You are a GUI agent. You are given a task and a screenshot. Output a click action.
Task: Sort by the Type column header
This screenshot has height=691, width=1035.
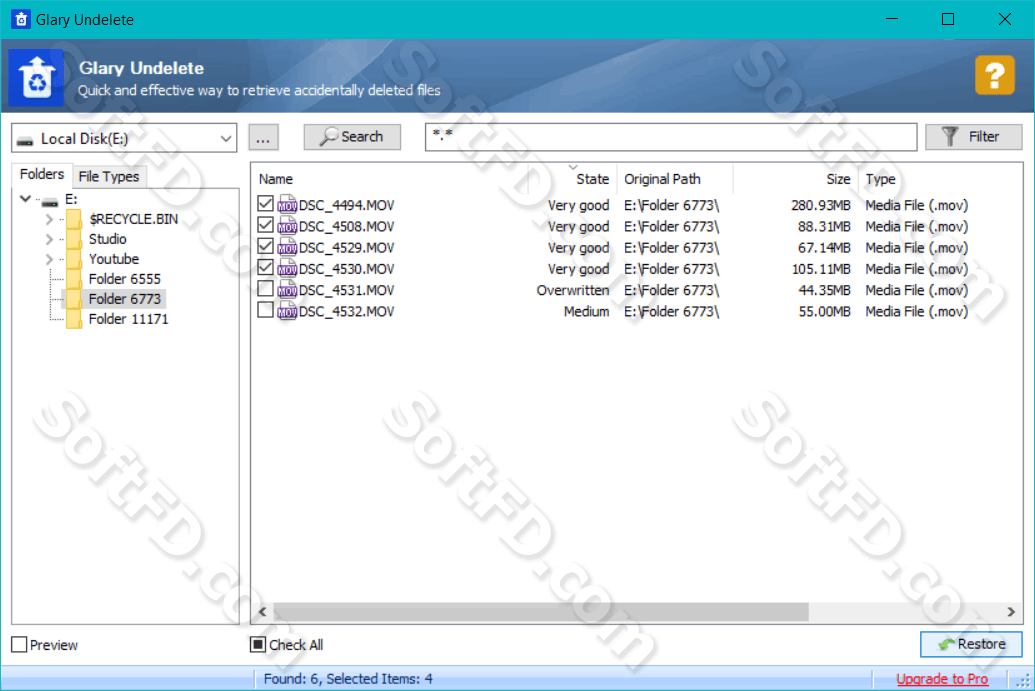(881, 179)
